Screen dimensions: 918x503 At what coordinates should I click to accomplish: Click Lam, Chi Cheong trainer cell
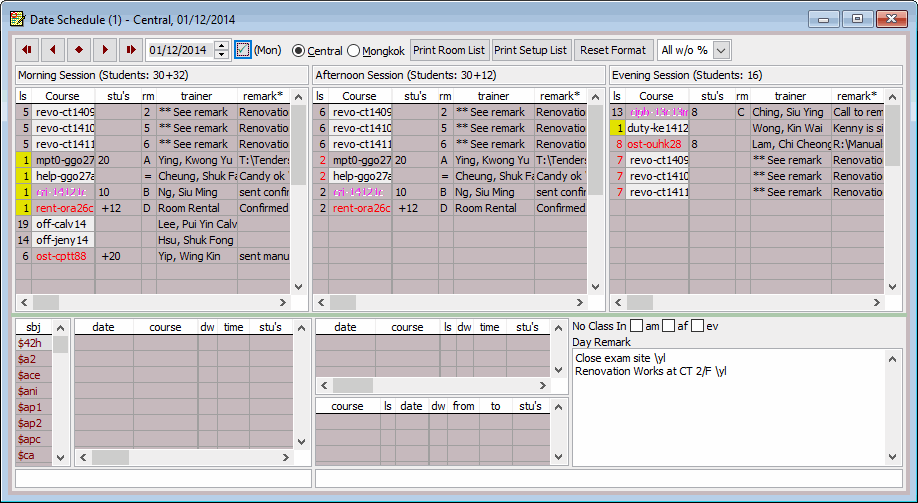pyautogui.click(x=791, y=144)
